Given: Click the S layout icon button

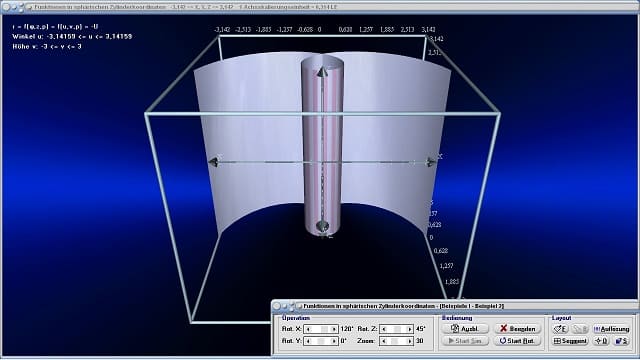Looking at the screenshot, I should (x=621, y=341).
